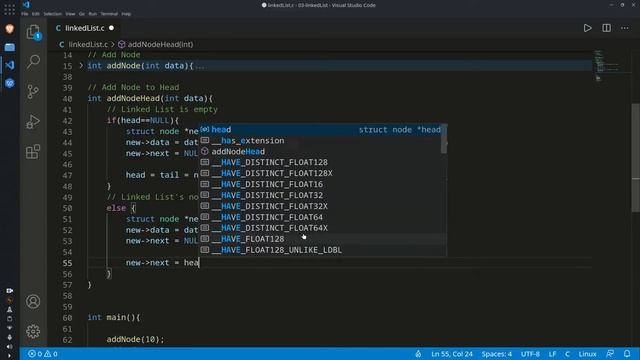Screen dimensions: 640x360
Task: Expand the folded addNode function on line 15
Action: pos(81,65)
